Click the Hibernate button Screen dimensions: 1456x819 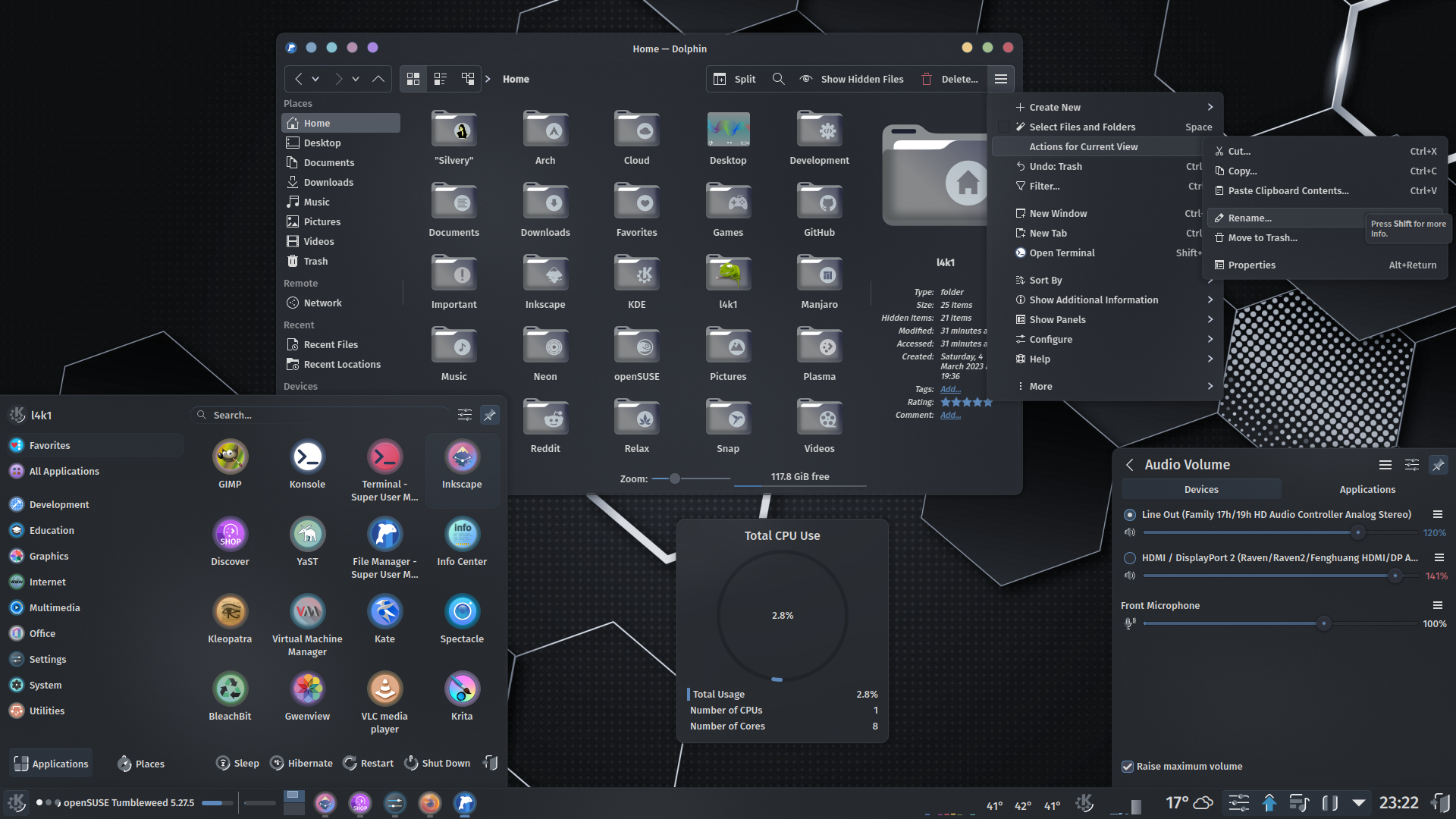(302, 763)
